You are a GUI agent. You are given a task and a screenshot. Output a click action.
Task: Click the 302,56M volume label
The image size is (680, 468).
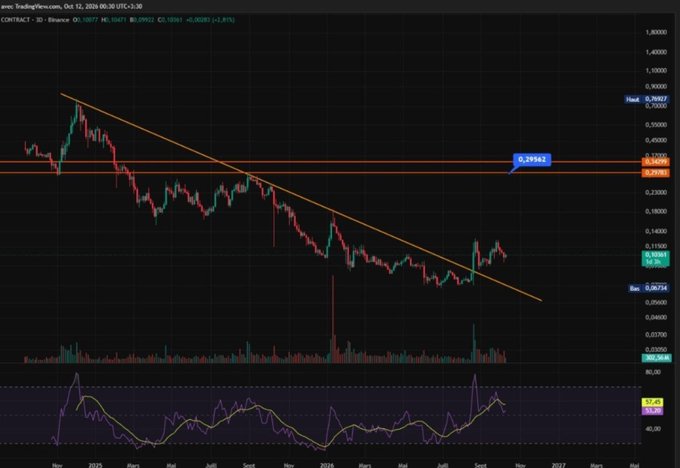656,358
